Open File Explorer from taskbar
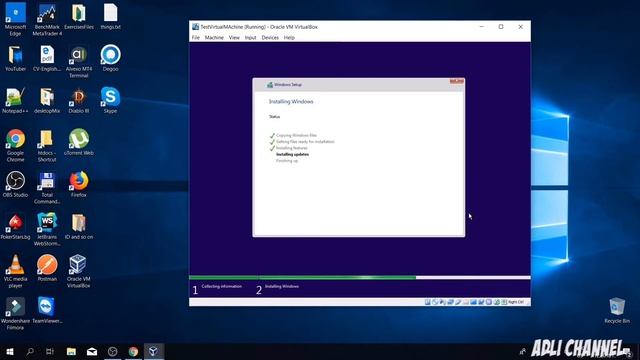640x360 pixels. 71,351
